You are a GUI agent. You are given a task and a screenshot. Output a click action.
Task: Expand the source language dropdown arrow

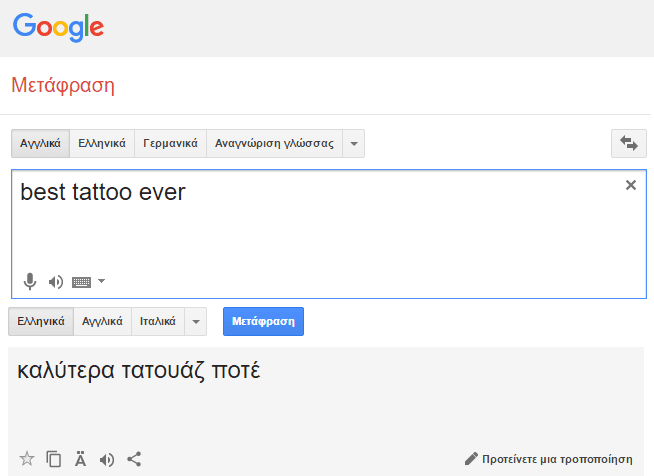(x=354, y=144)
